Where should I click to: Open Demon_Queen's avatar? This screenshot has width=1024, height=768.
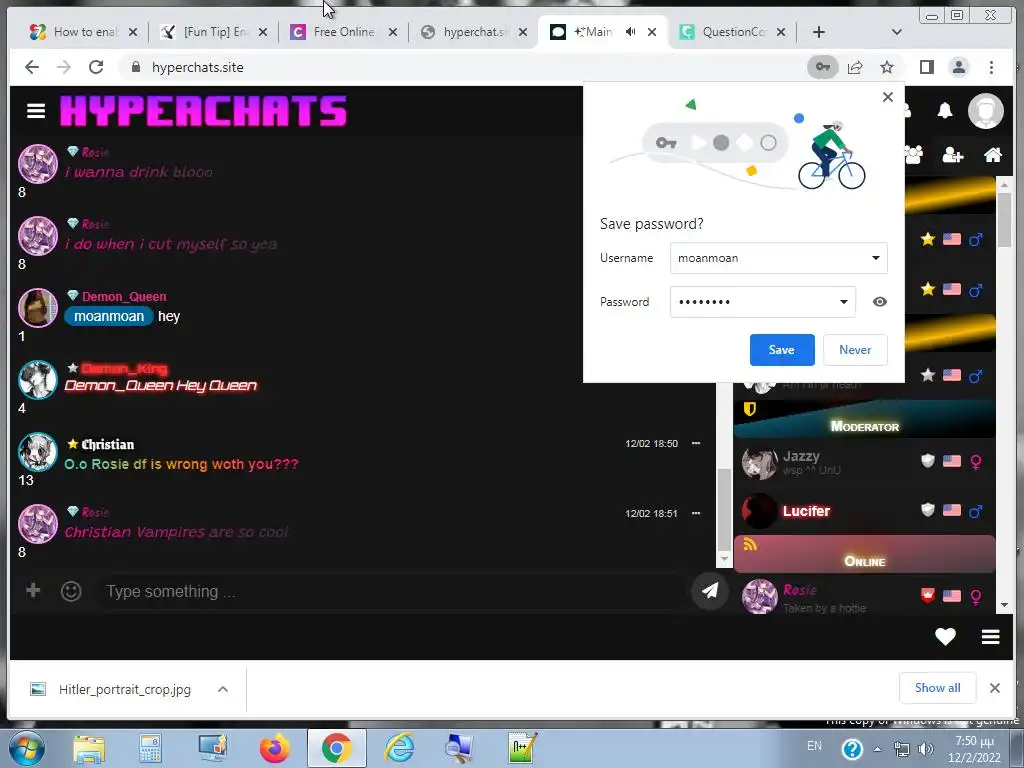pyautogui.click(x=38, y=307)
